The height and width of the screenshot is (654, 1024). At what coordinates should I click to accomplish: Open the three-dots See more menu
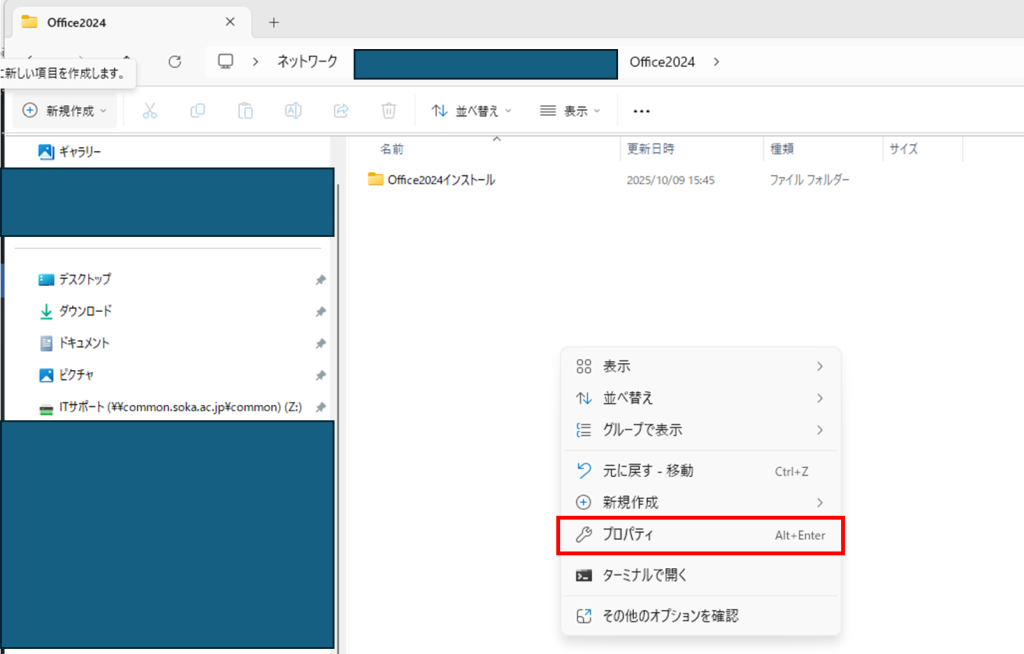click(x=642, y=111)
